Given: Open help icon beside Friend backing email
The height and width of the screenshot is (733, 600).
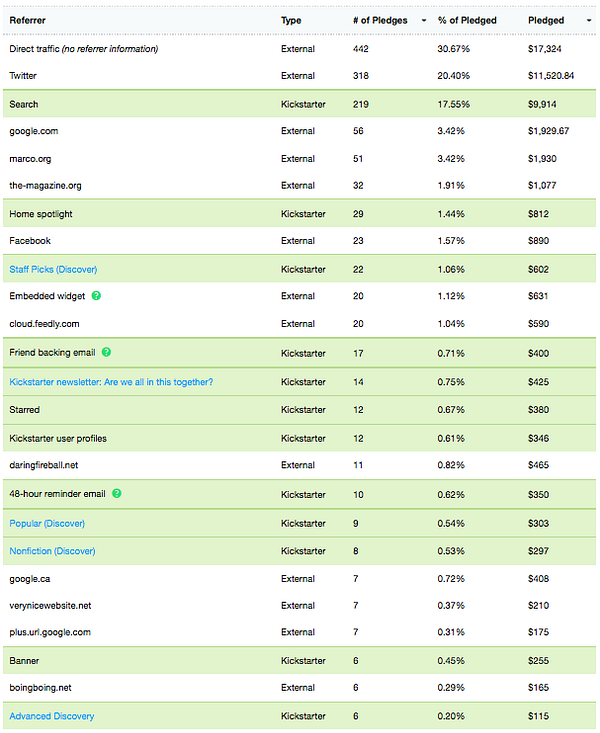Looking at the screenshot, I should coord(106,352).
